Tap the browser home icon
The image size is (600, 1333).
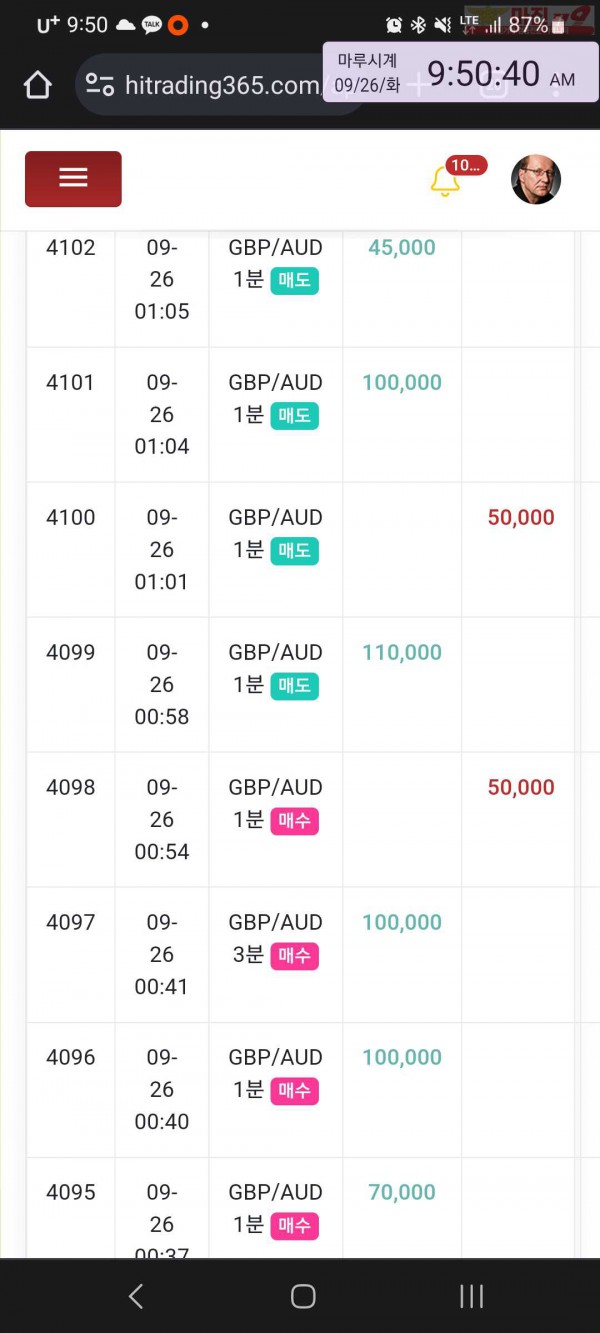point(37,85)
